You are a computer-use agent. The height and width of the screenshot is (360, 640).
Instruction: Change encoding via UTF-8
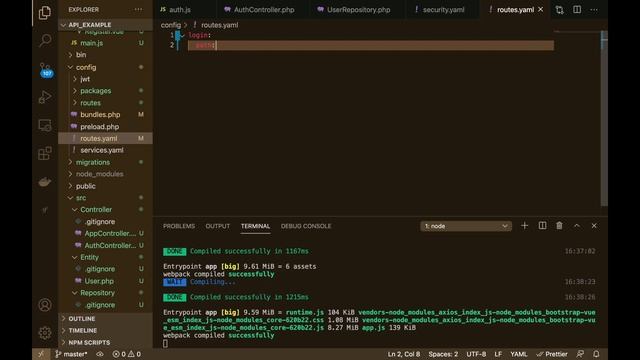[x=476, y=354]
